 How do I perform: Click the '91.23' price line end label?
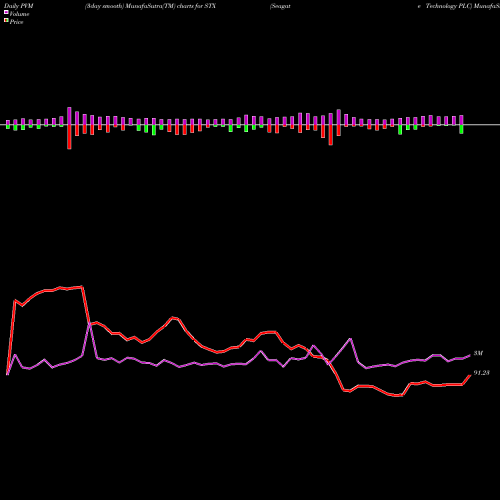482,373
